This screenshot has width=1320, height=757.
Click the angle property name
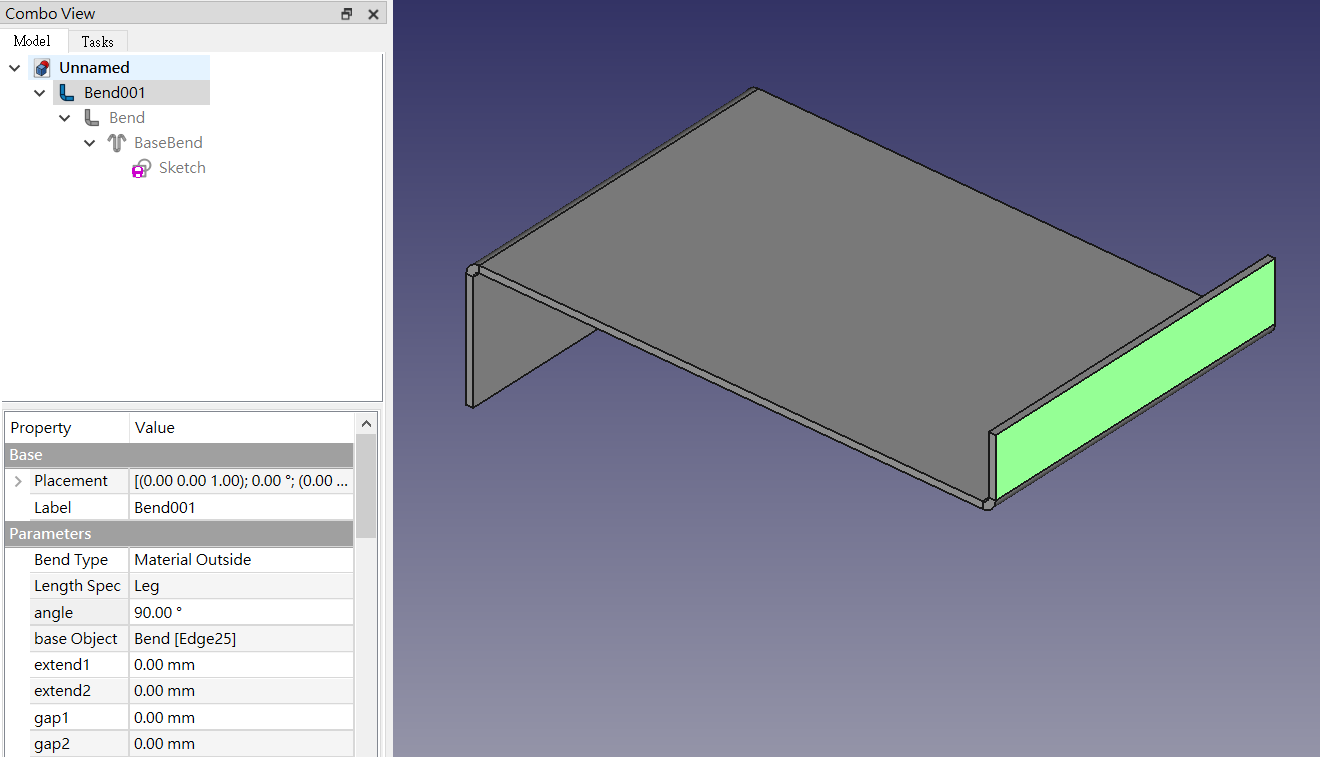[53, 612]
